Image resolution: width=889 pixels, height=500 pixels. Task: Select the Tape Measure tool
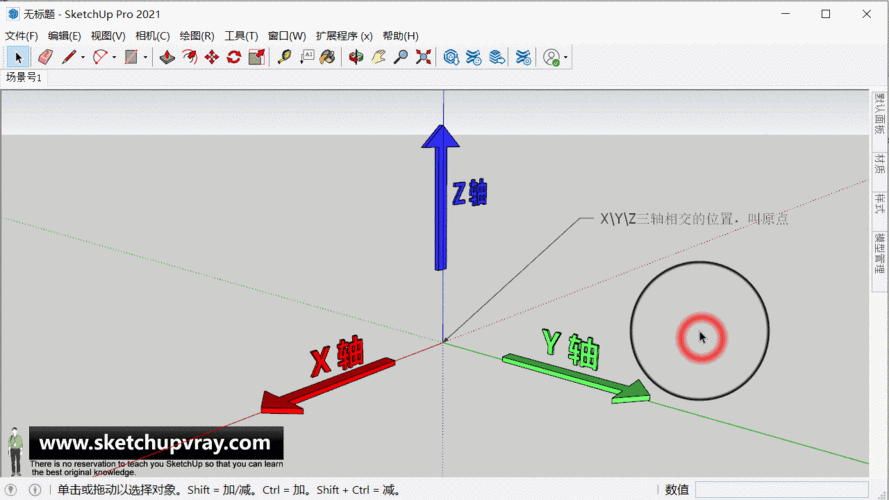click(x=285, y=57)
